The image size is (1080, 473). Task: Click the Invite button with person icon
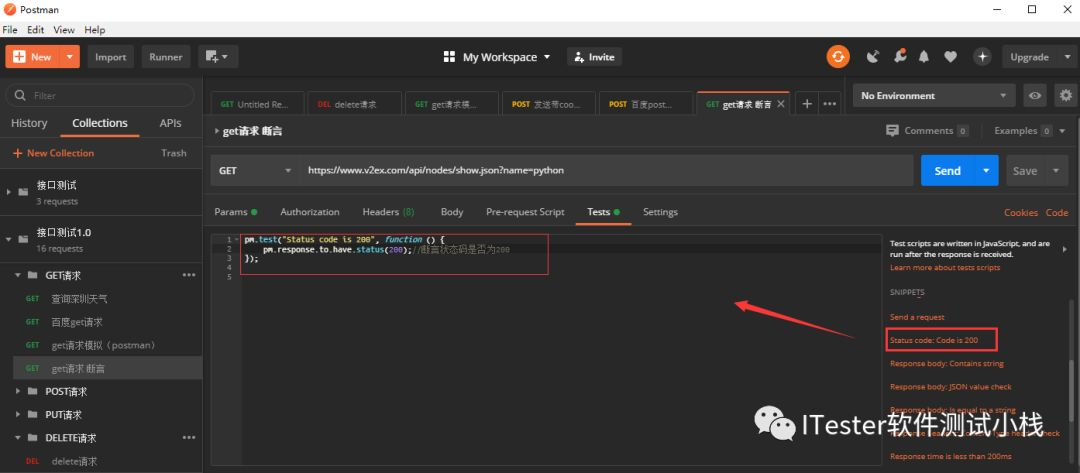[594, 56]
